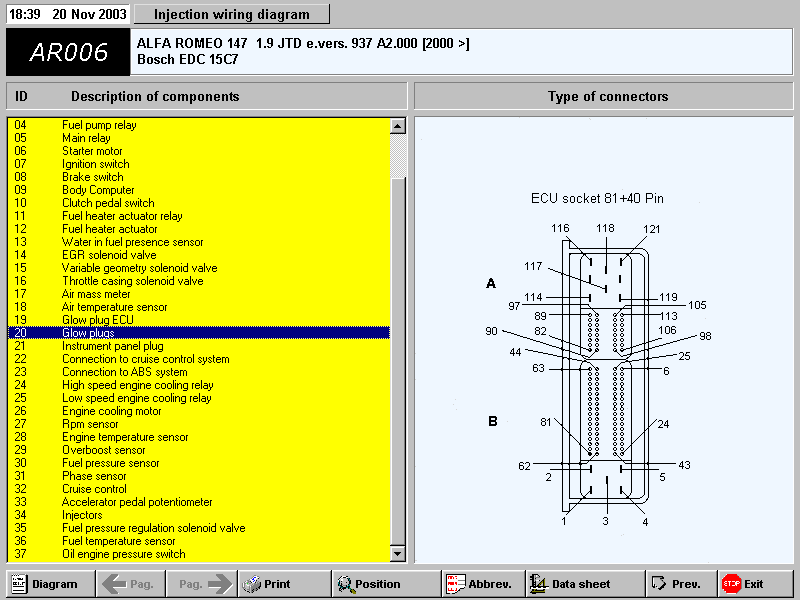Select 26 Engine cooling motor
This screenshot has height=600, width=800.
[199, 411]
